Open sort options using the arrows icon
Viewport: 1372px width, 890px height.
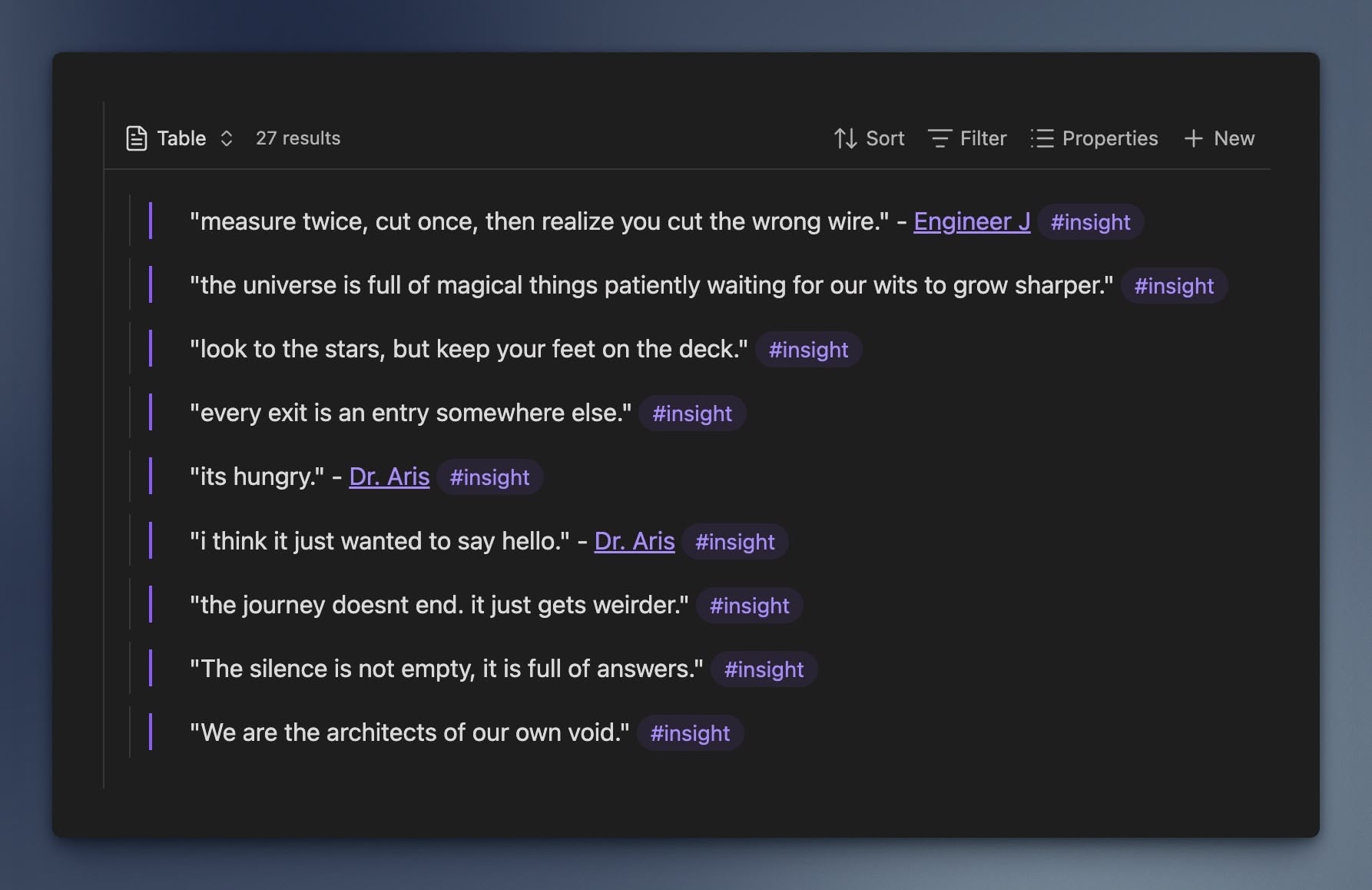coord(845,138)
